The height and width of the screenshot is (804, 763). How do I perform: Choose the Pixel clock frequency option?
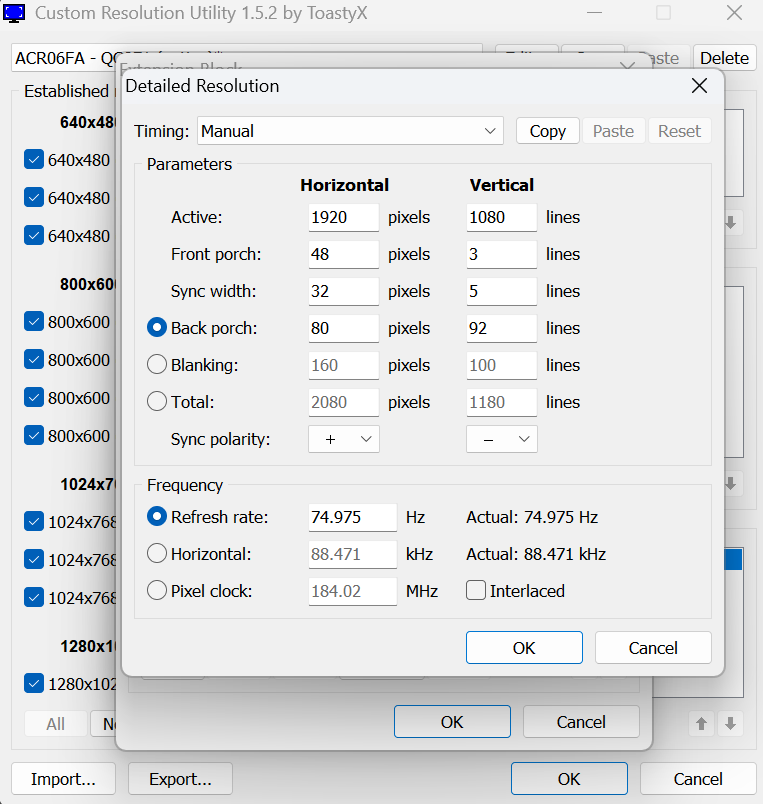click(x=157, y=591)
